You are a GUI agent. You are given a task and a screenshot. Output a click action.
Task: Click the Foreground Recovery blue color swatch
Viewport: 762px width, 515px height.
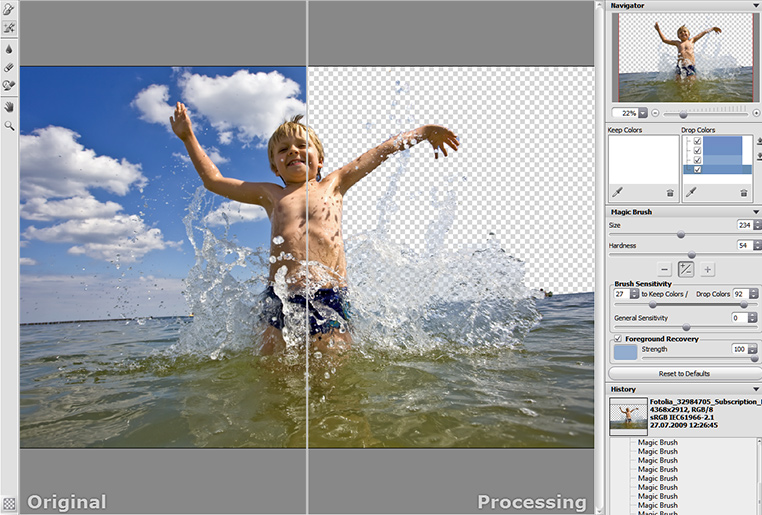(625, 352)
